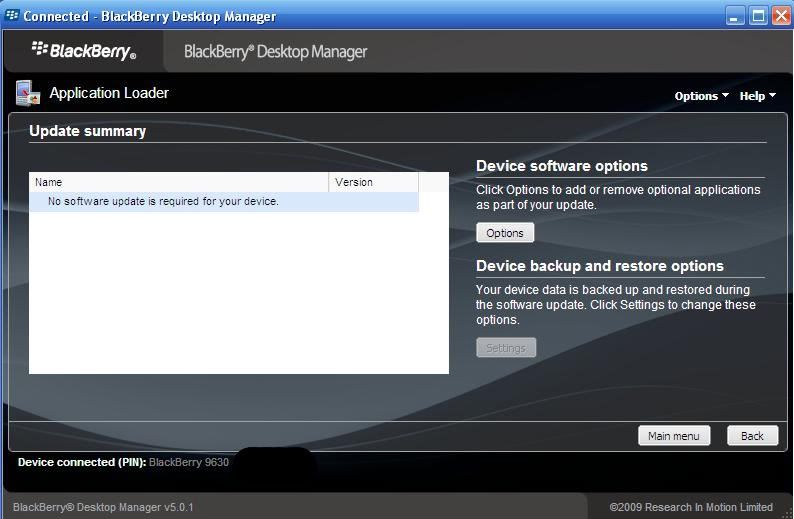Click the 'Update summary' heading
Screen dimensions: 794x519
pos(88,131)
